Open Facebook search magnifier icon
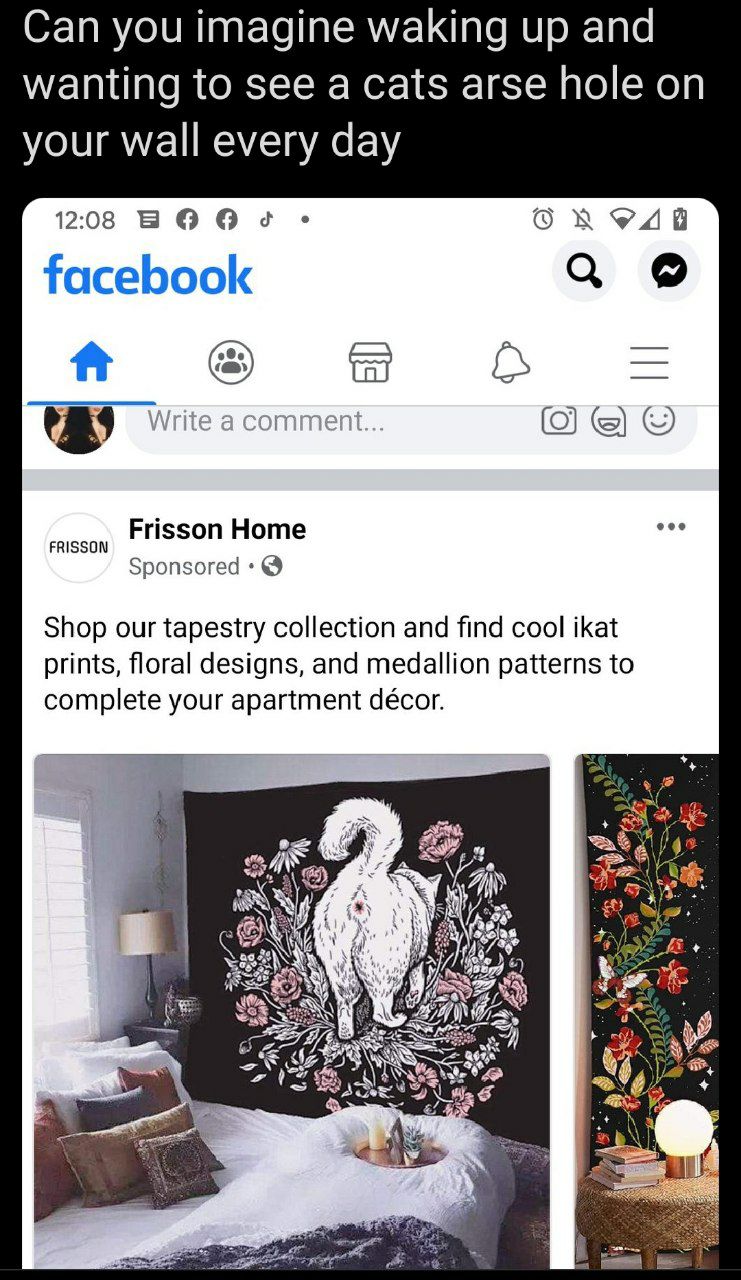 (x=584, y=270)
